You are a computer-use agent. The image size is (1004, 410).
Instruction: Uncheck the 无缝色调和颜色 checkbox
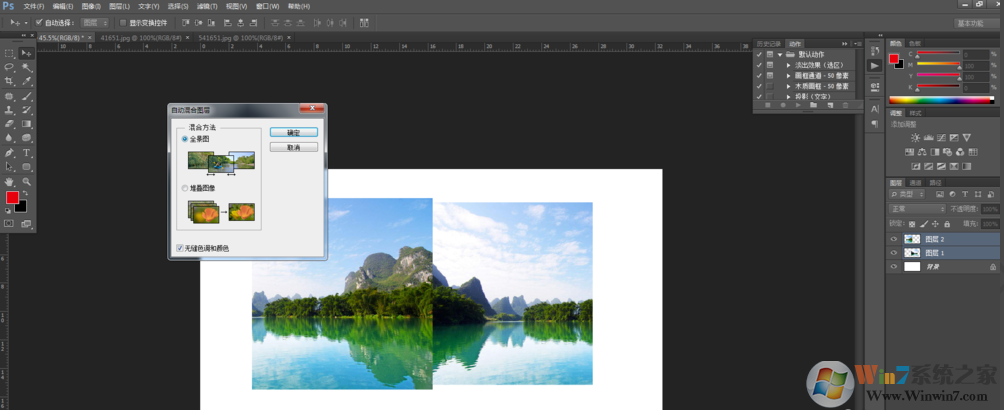[x=179, y=247]
